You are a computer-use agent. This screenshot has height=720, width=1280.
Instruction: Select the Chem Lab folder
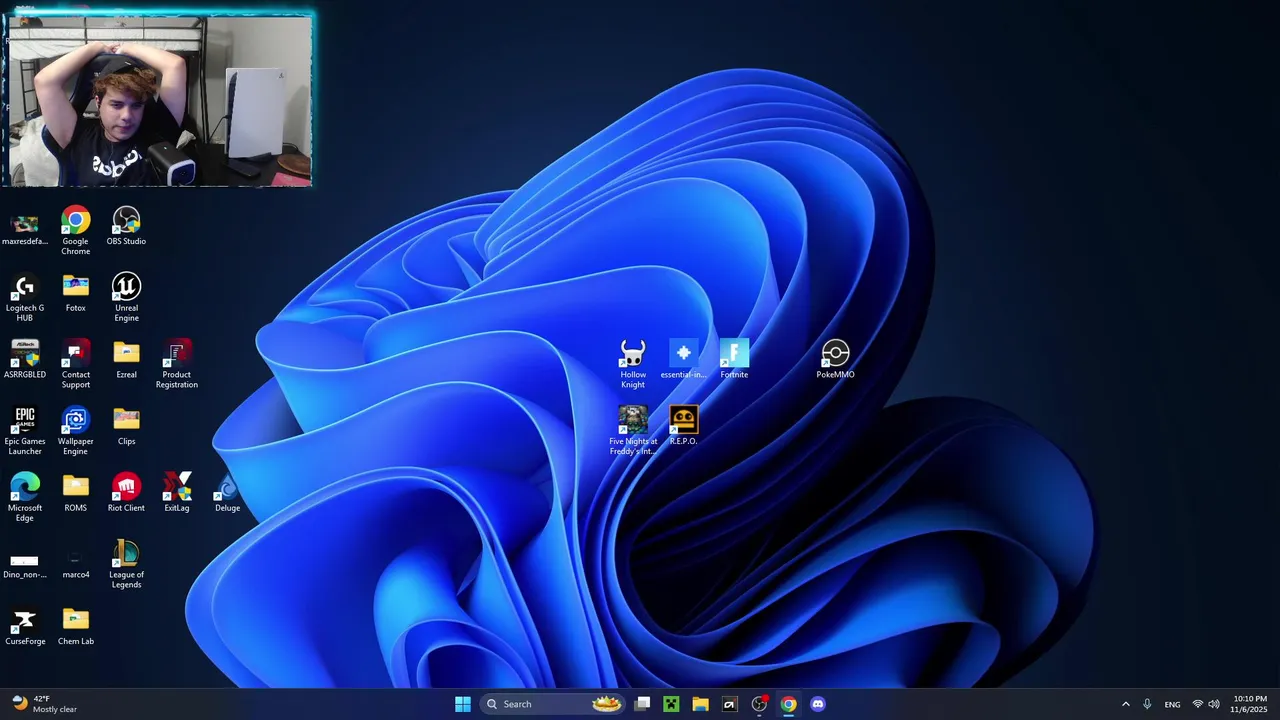tap(75, 626)
